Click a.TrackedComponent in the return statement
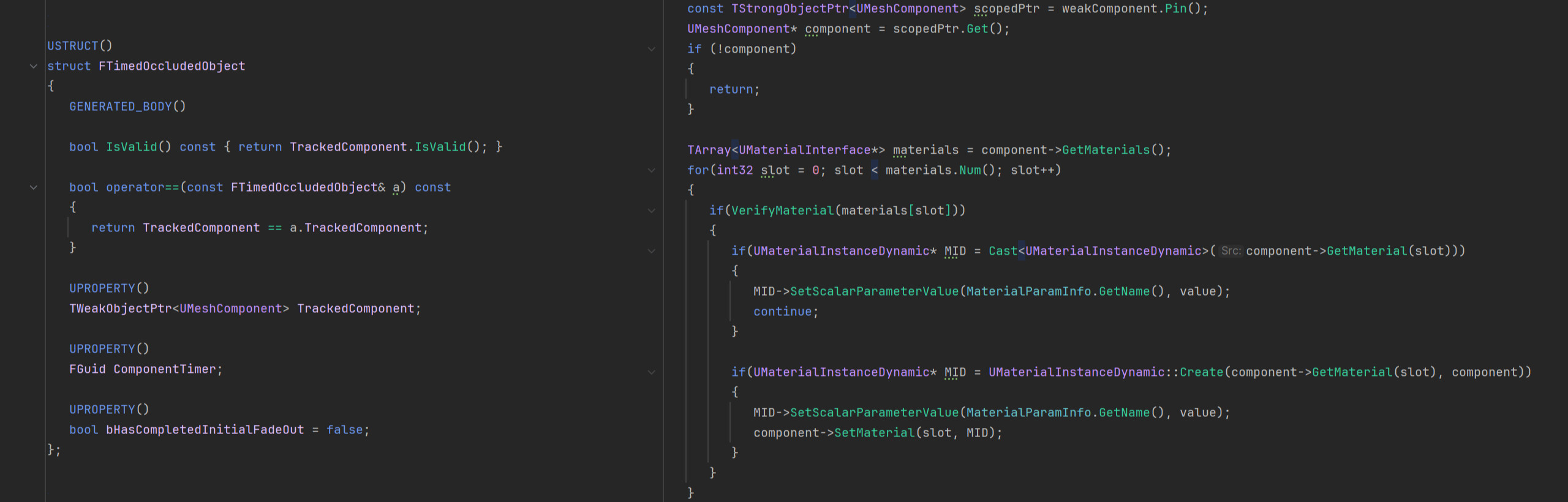Screen dimensions: 1568x502 point(356,228)
